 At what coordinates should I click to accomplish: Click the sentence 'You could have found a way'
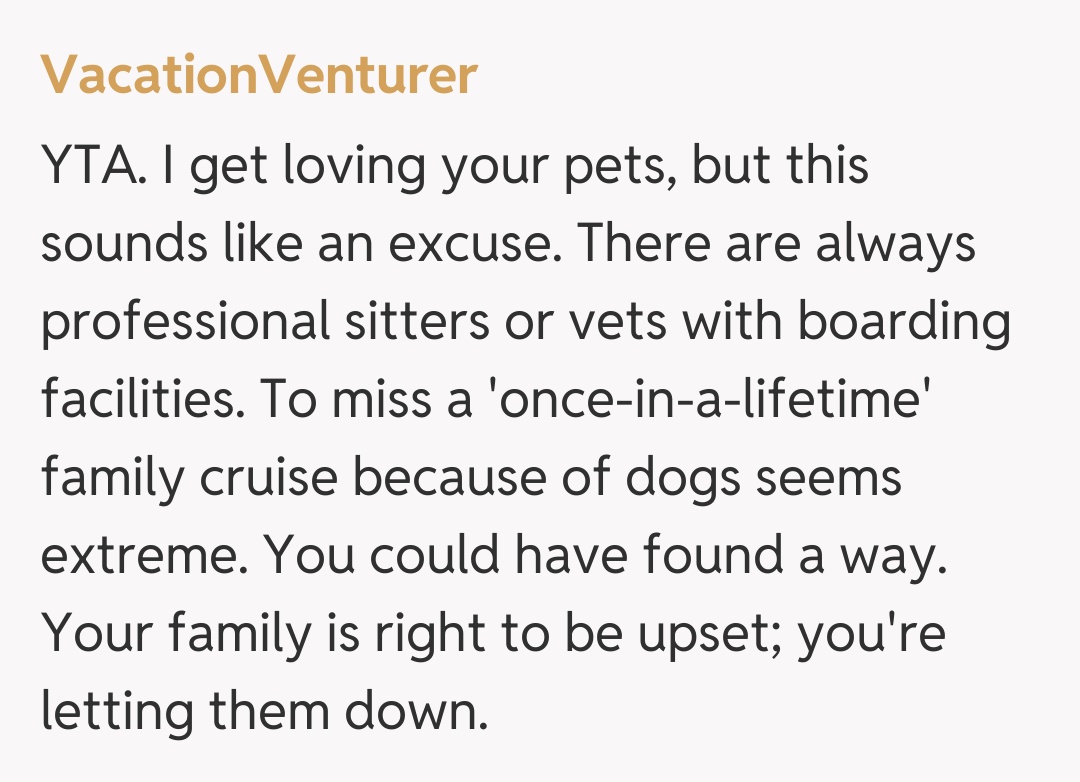coord(603,556)
